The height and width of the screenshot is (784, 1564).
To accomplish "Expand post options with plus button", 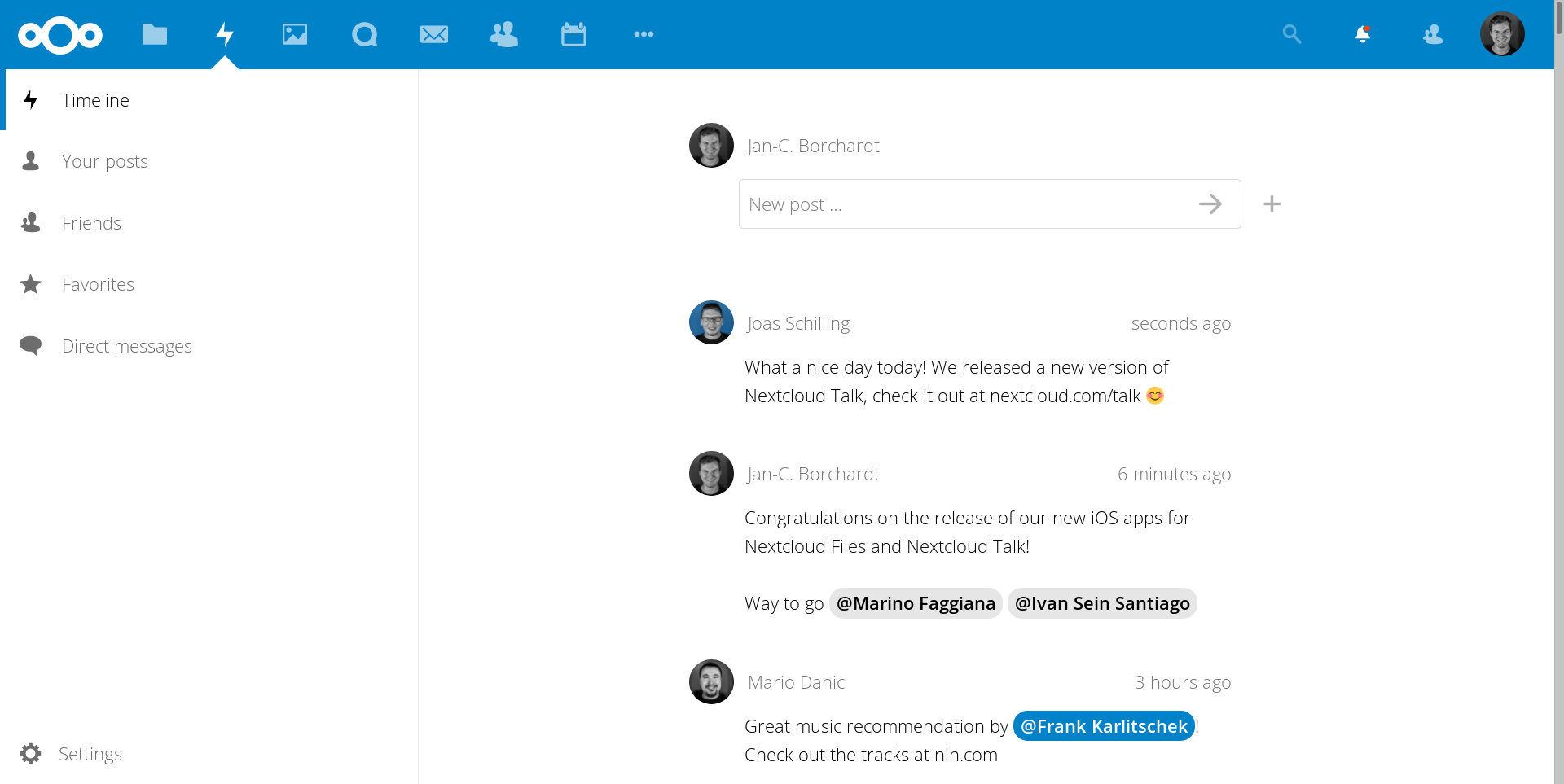I will 1272,204.
